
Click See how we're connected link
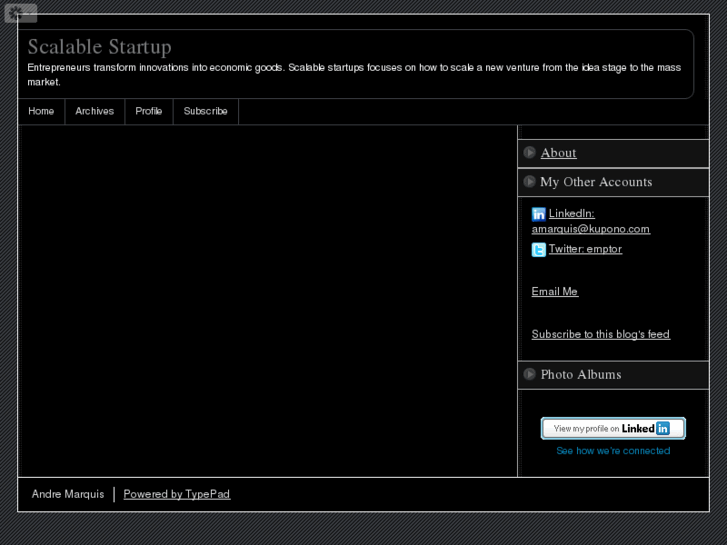[x=613, y=451]
